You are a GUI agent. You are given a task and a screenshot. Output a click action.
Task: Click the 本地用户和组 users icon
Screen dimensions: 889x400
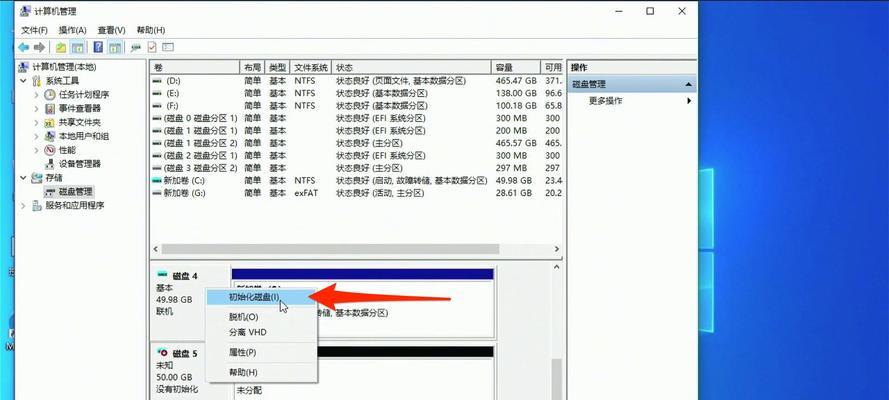point(50,136)
